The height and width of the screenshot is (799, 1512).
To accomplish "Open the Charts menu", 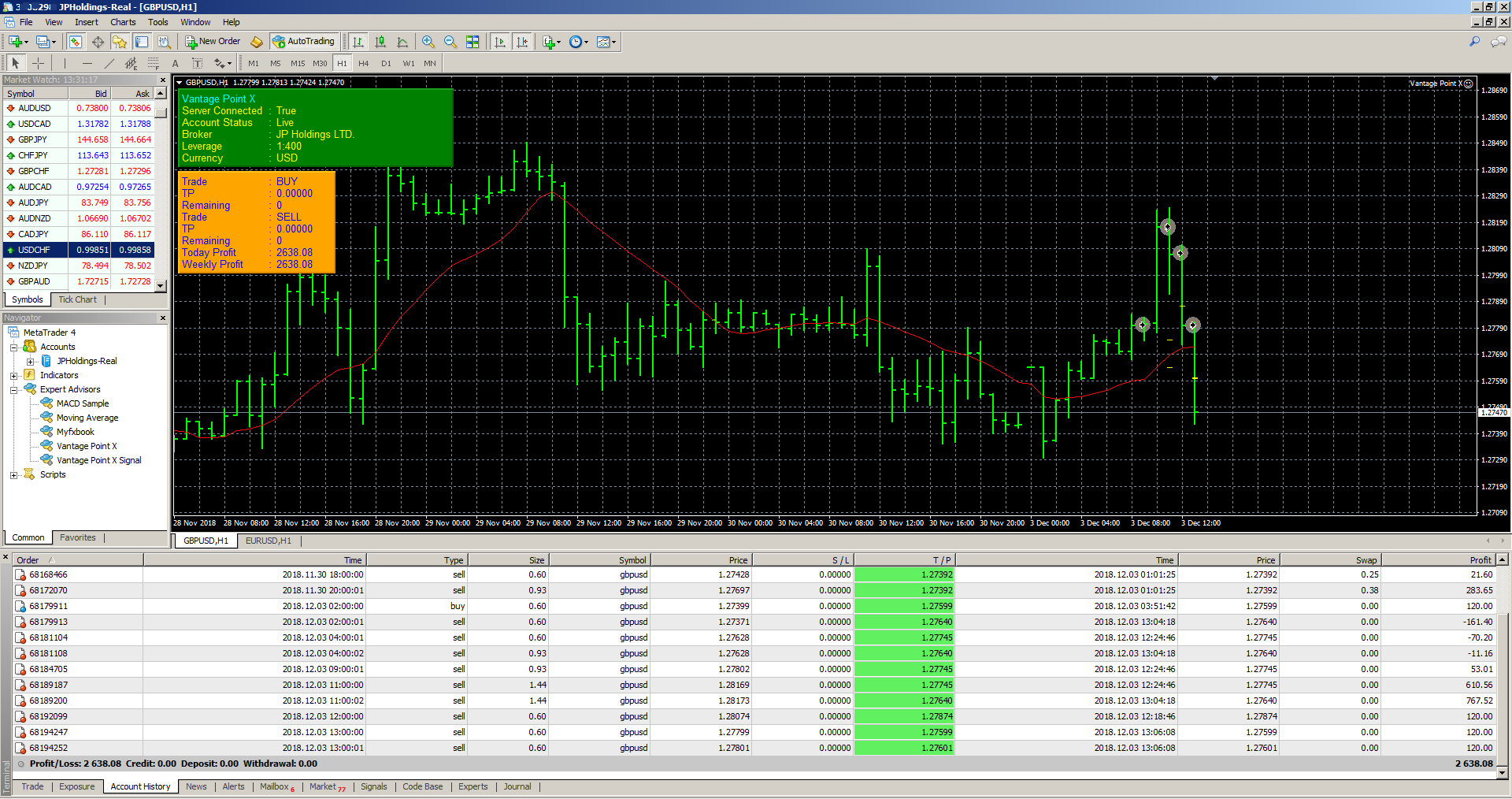I will coord(122,22).
